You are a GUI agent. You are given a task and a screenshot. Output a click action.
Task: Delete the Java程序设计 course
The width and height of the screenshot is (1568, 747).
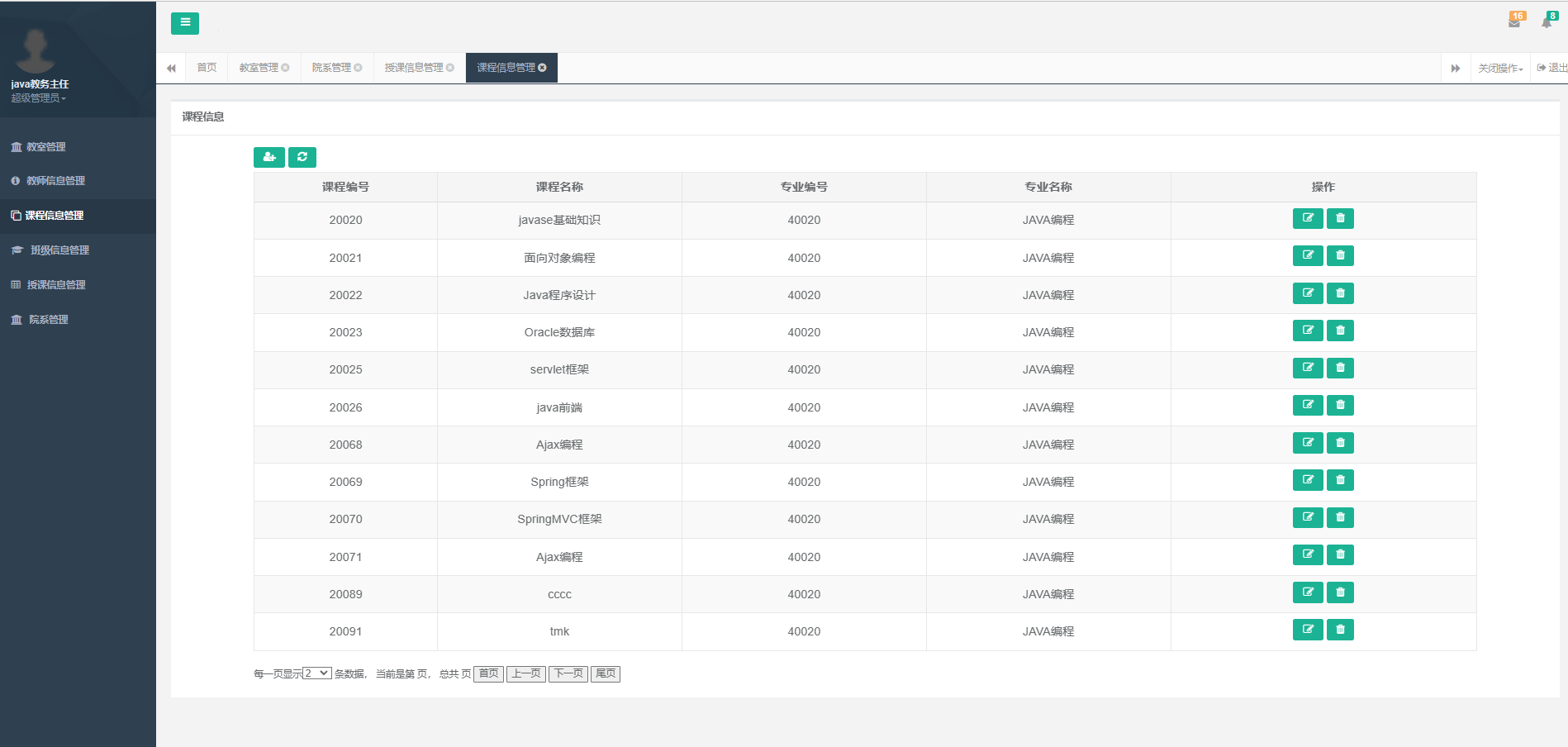[x=1340, y=293]
